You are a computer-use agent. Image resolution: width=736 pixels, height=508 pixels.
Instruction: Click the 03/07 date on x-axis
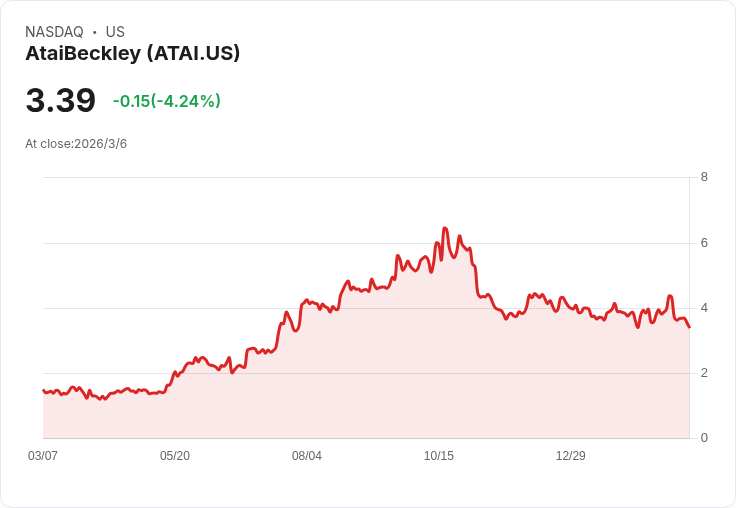(x=43, y=456)
